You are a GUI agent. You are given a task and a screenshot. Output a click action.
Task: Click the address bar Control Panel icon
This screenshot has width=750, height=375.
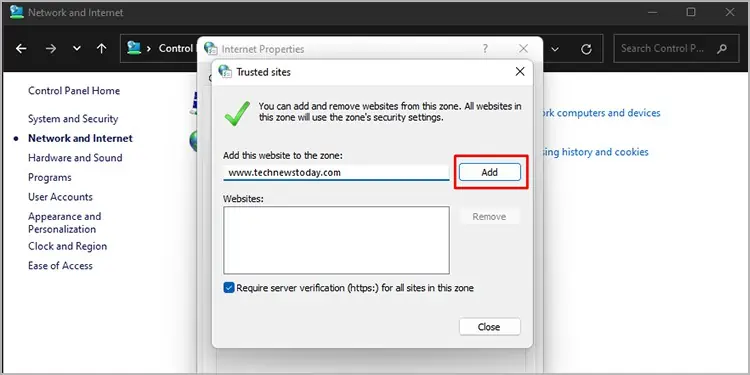pos(134,48)
